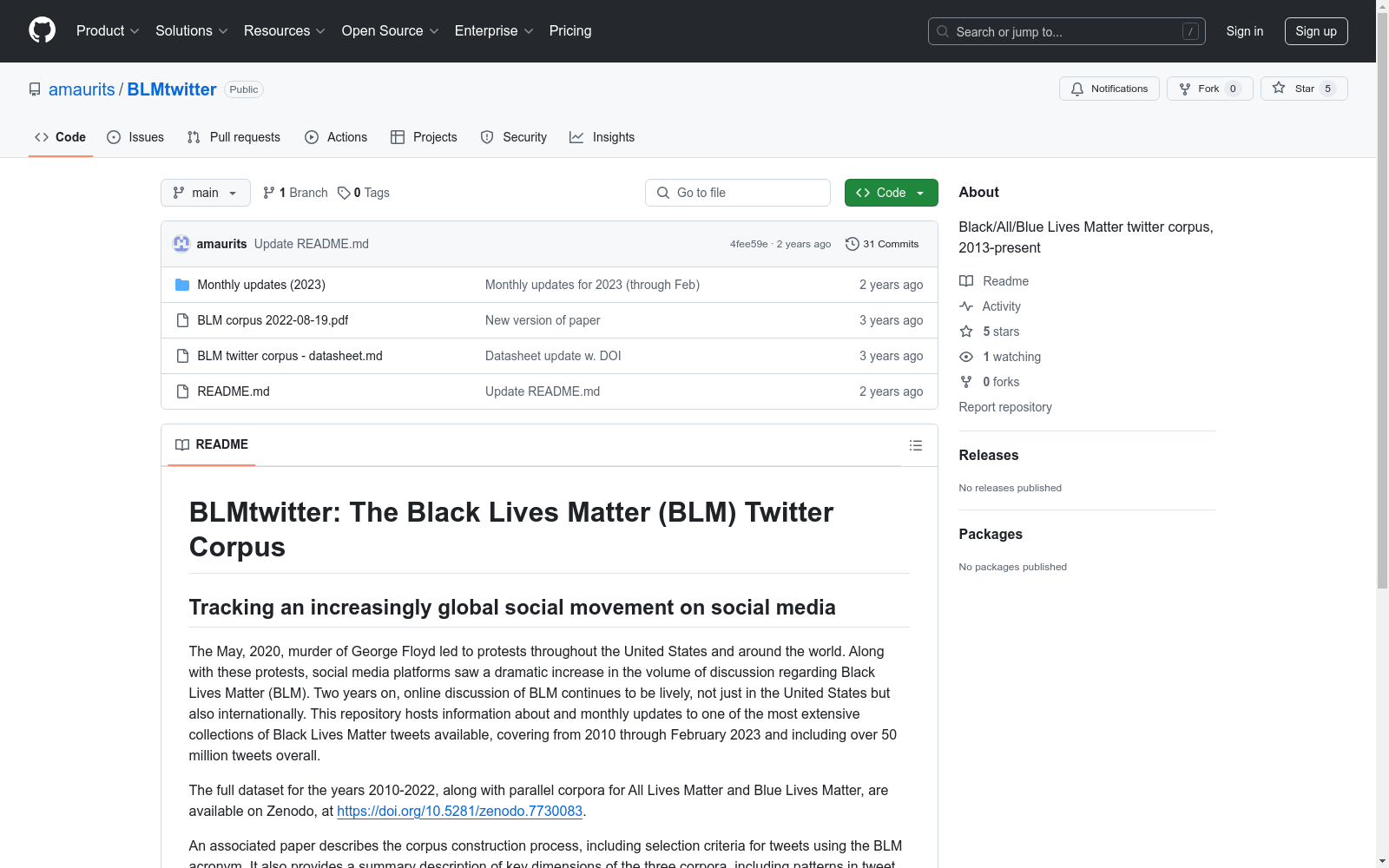Switch to the Pull requests tab
The width and height of the screenshot is (1389, 868).
pos(234,137)
